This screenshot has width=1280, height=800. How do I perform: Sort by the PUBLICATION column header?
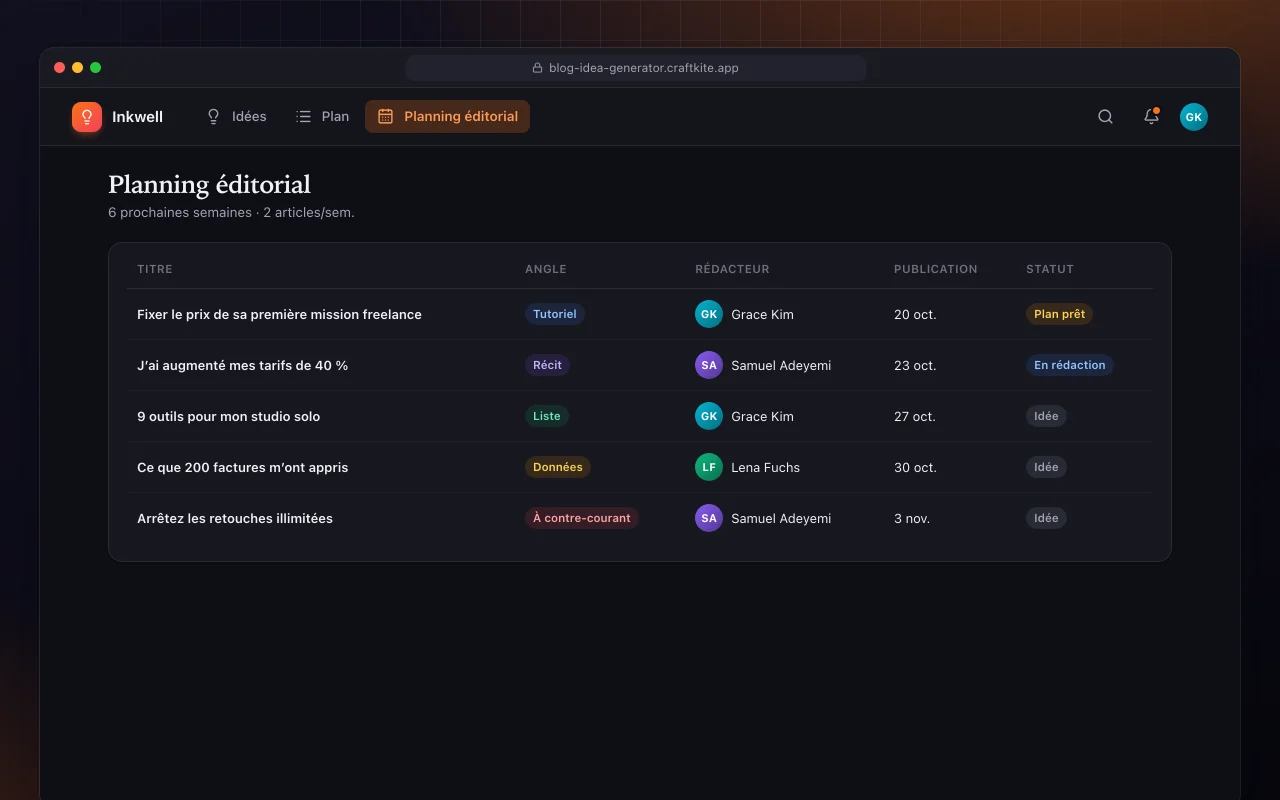pos(936,269)
